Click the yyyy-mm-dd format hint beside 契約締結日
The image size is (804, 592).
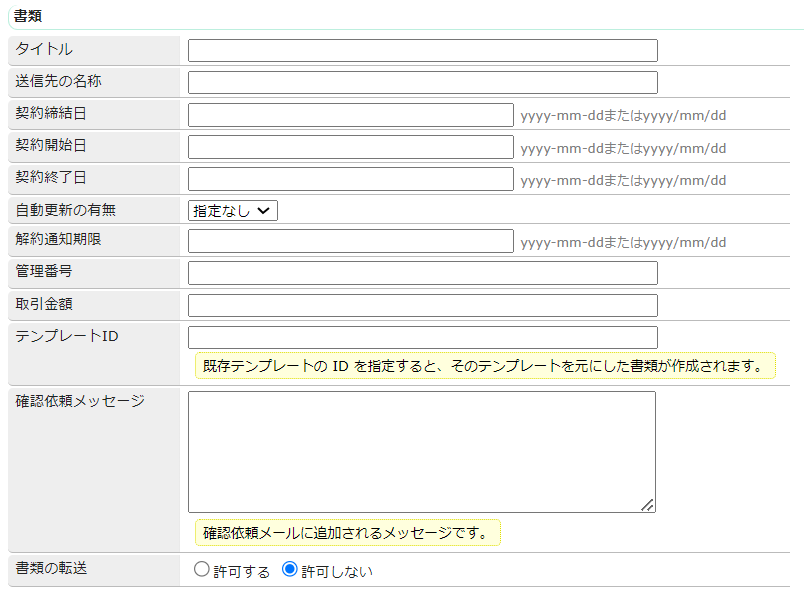click(622, 116)
